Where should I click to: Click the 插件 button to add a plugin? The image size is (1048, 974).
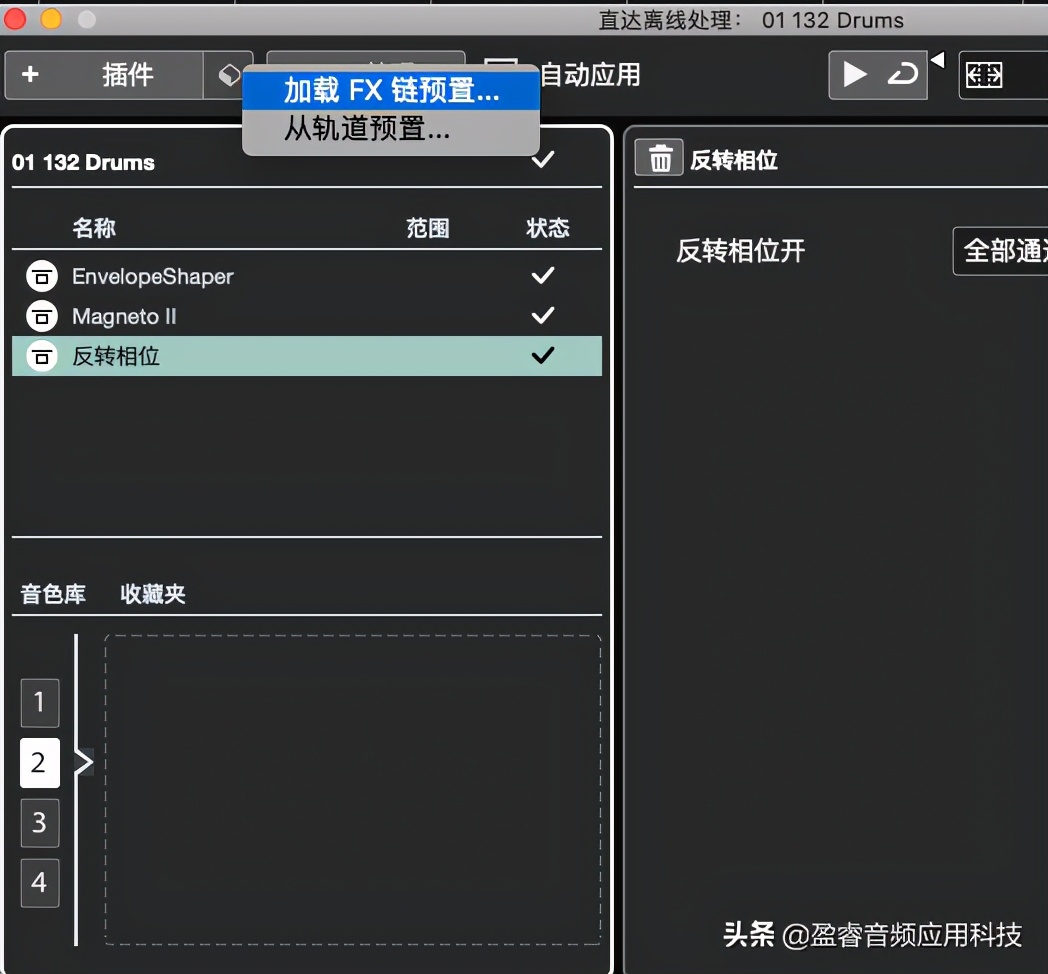pyautogui.click(x=110, y=75)
